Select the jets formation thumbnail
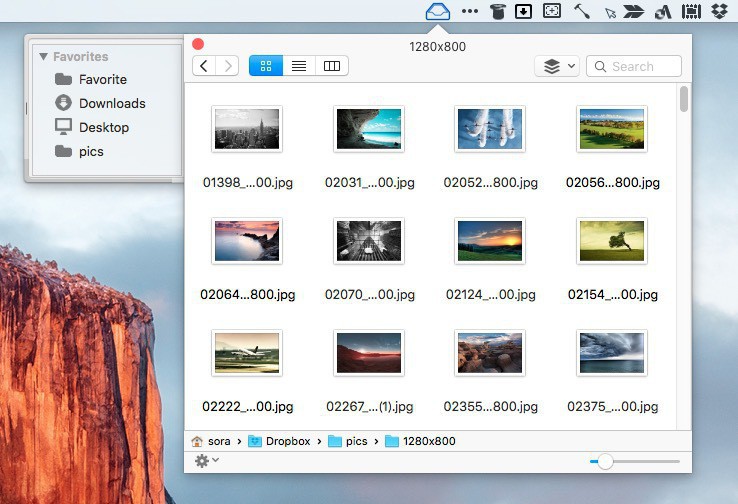Viewport: 738px width, 504px height. pos(490,129)
